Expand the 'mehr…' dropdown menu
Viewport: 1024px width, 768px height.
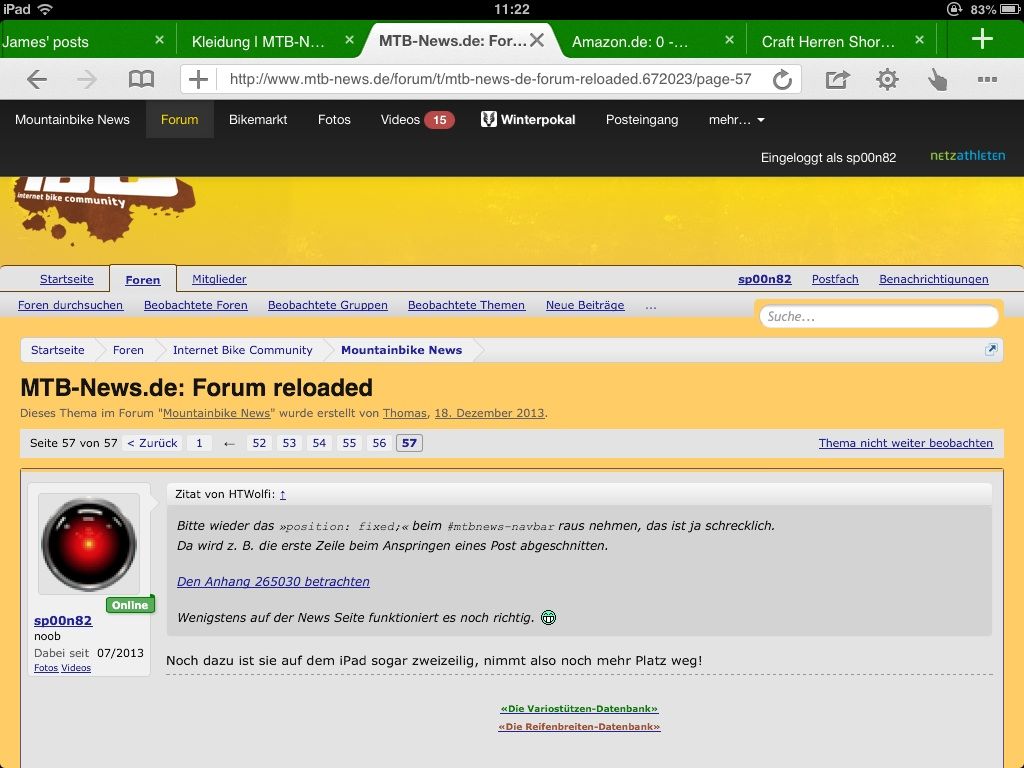tap(737, 119)
